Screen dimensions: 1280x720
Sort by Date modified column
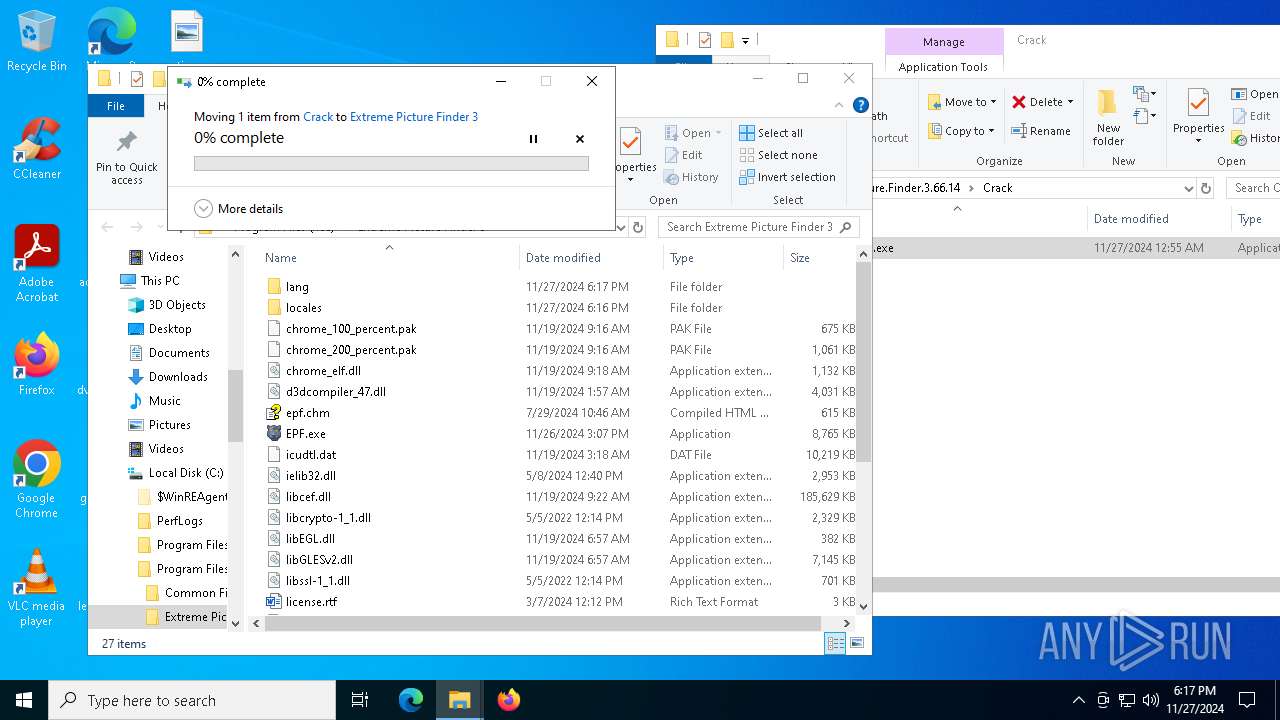[x=591, y=258]
